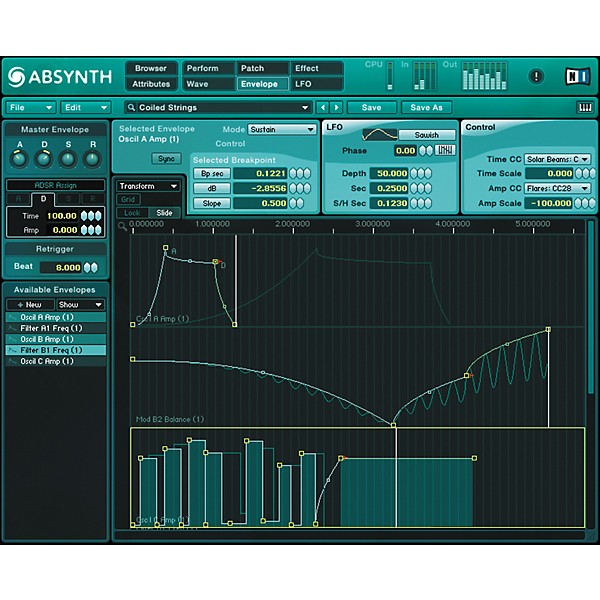Show the on-screen keyboard icon

(x=584, y=108)
